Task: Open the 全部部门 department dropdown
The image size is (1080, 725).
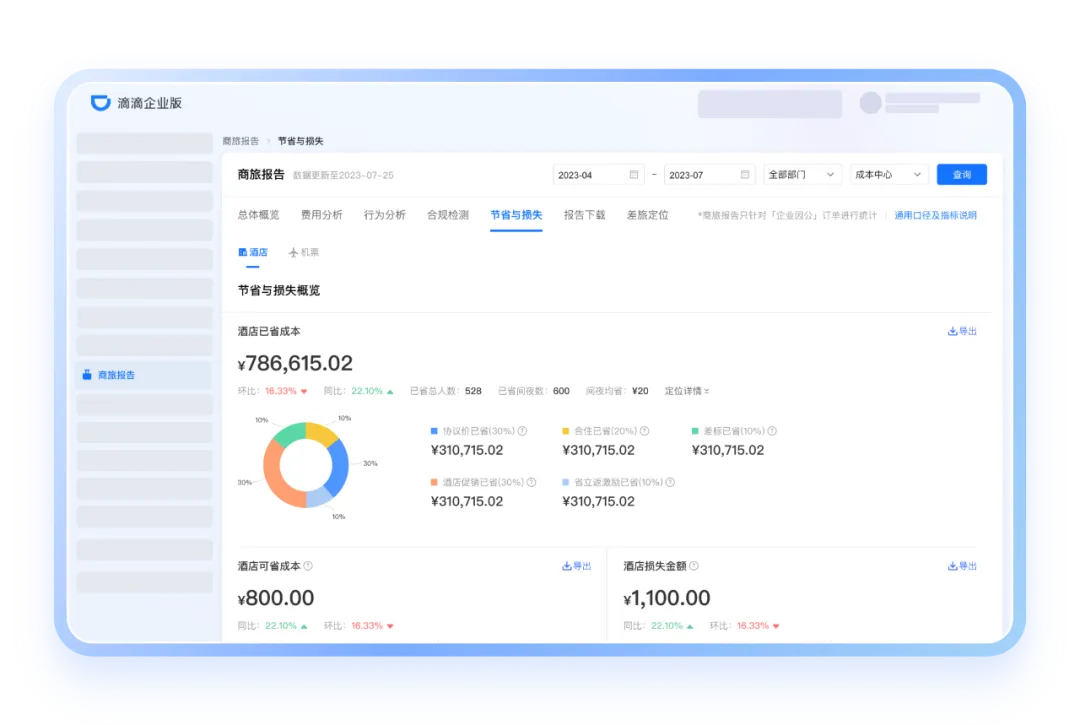Action: coord(802,175)
